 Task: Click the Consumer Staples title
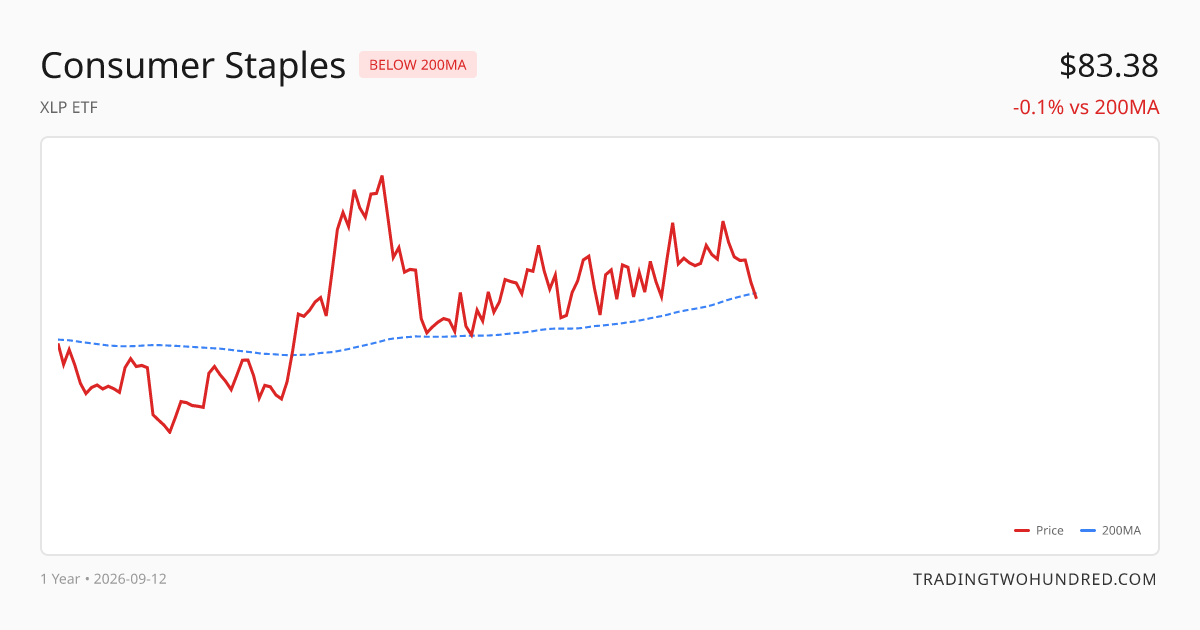coord(193,65)
